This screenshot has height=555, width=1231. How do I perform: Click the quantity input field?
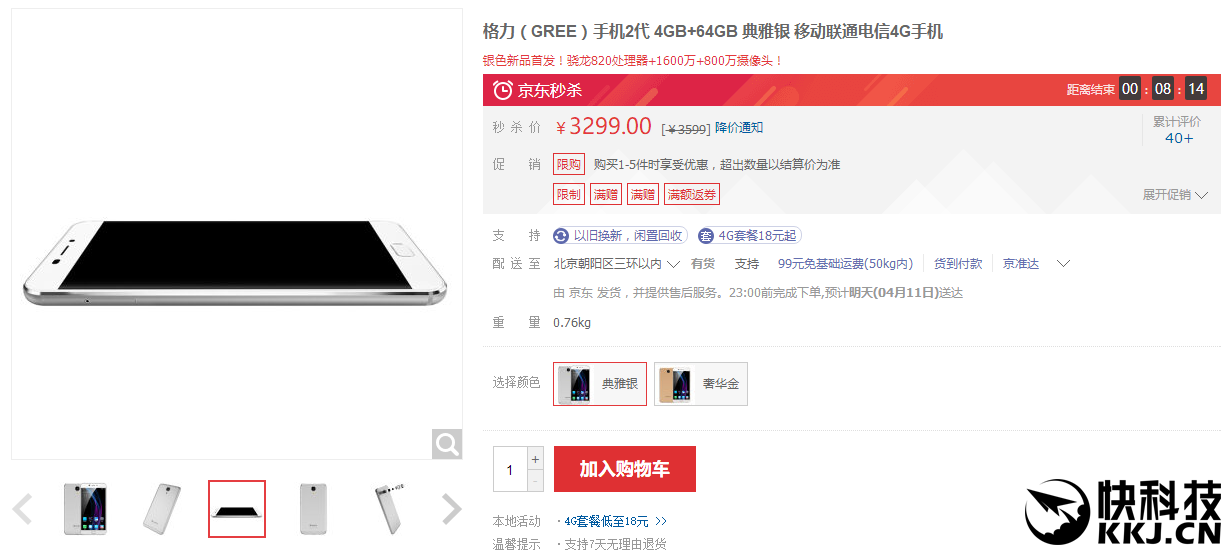tap(510, 470)
